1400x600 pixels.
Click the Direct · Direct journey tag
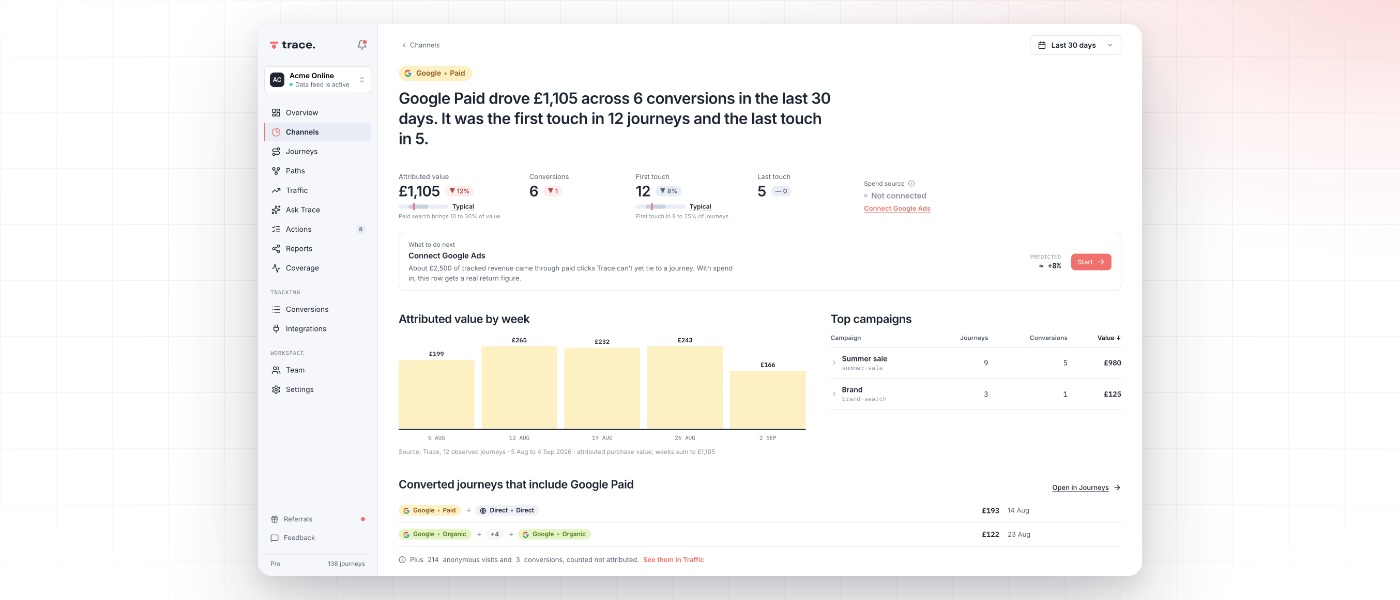[507, 510]
